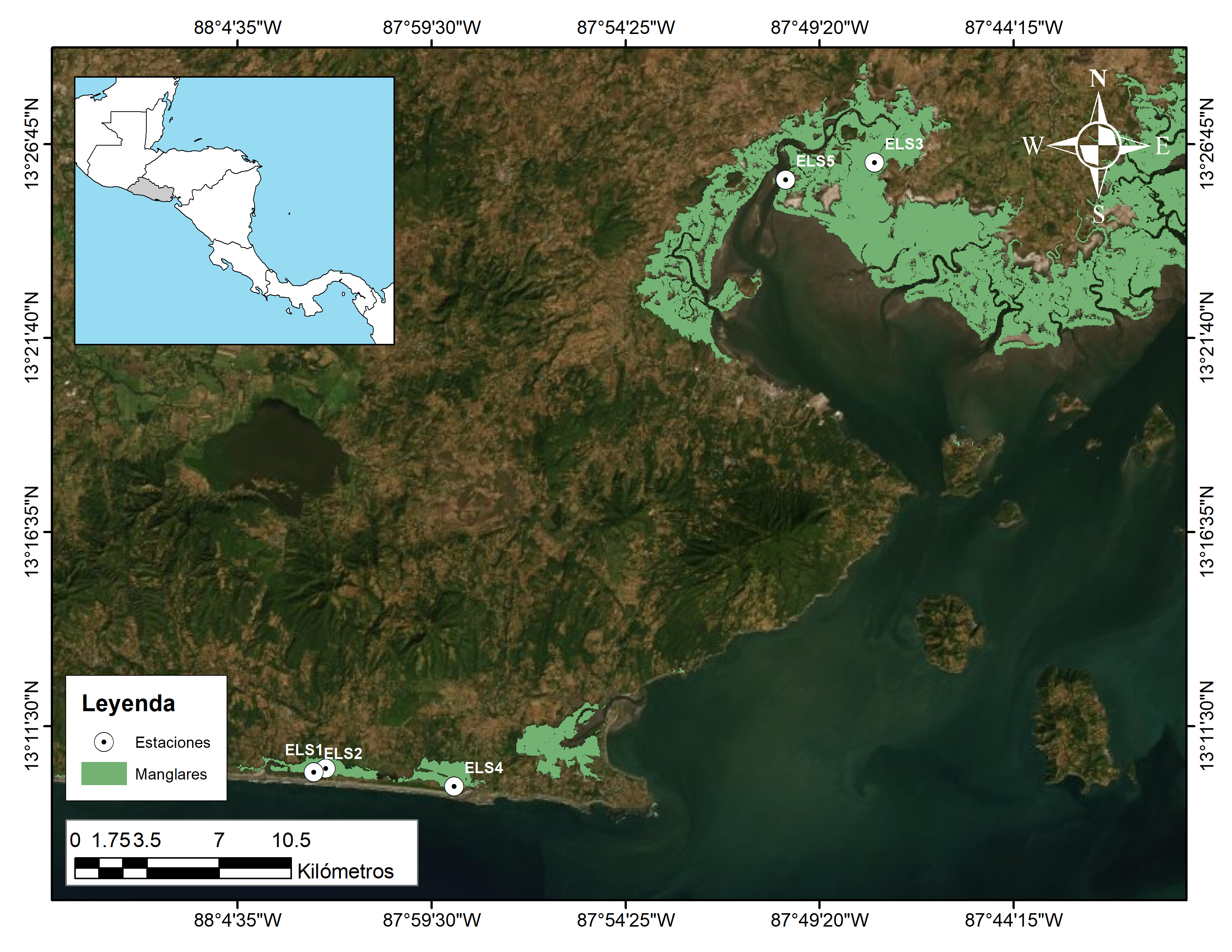Click the N letter on compass

coord(1098,79)
